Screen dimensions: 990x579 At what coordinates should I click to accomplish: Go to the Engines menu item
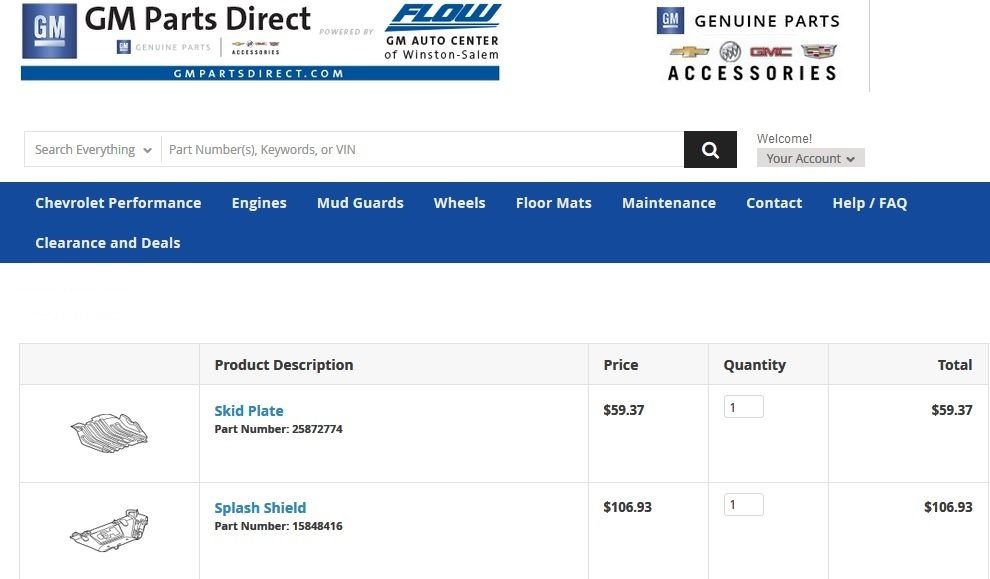coord(259,203)
